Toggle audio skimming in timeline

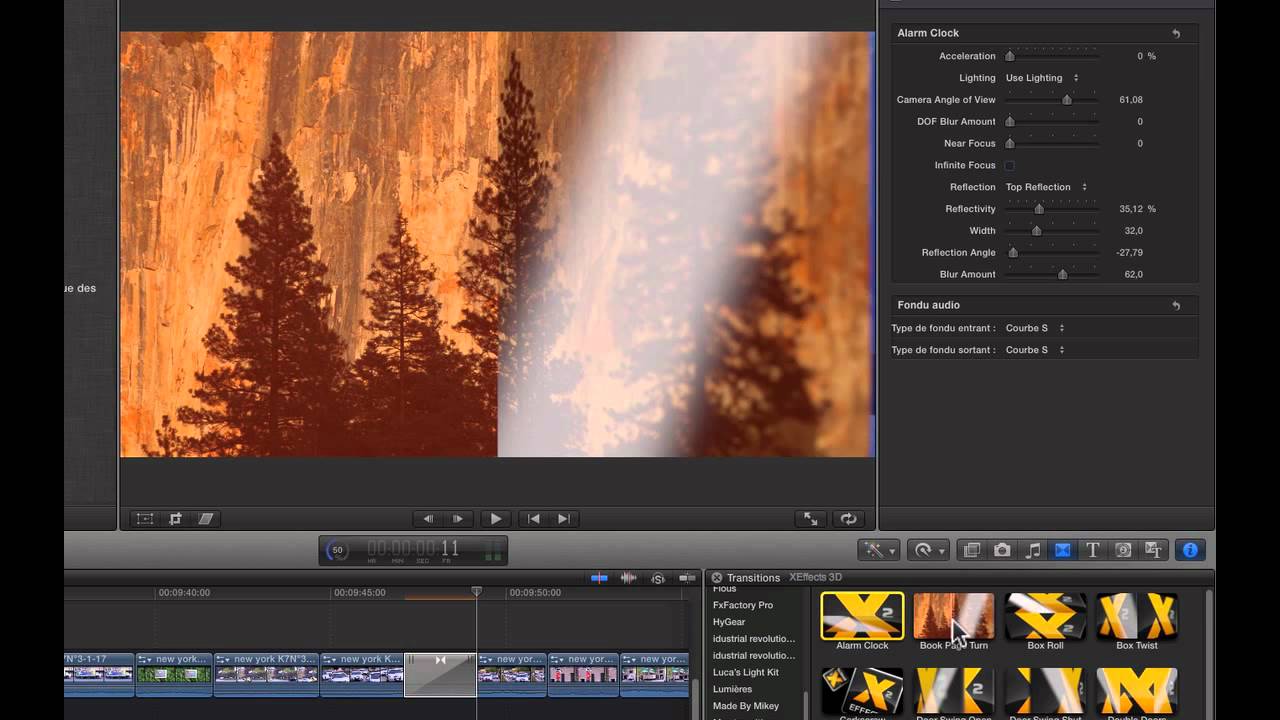coord(629,578)
